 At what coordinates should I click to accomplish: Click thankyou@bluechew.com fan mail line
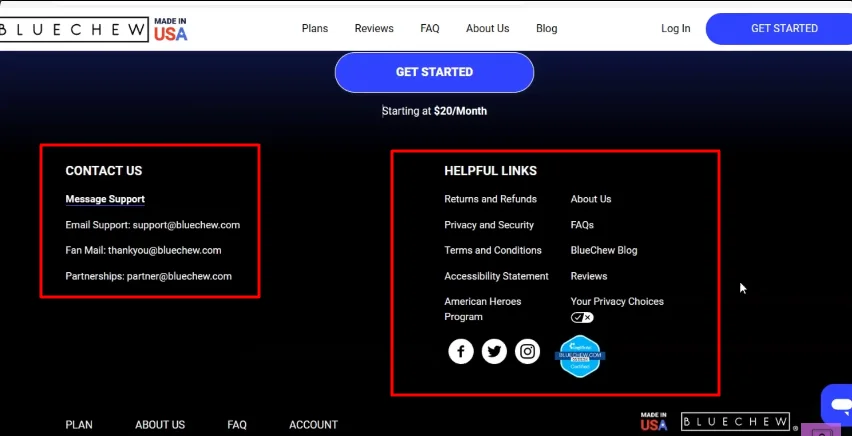pyautogui.click(x=143, y=251)
